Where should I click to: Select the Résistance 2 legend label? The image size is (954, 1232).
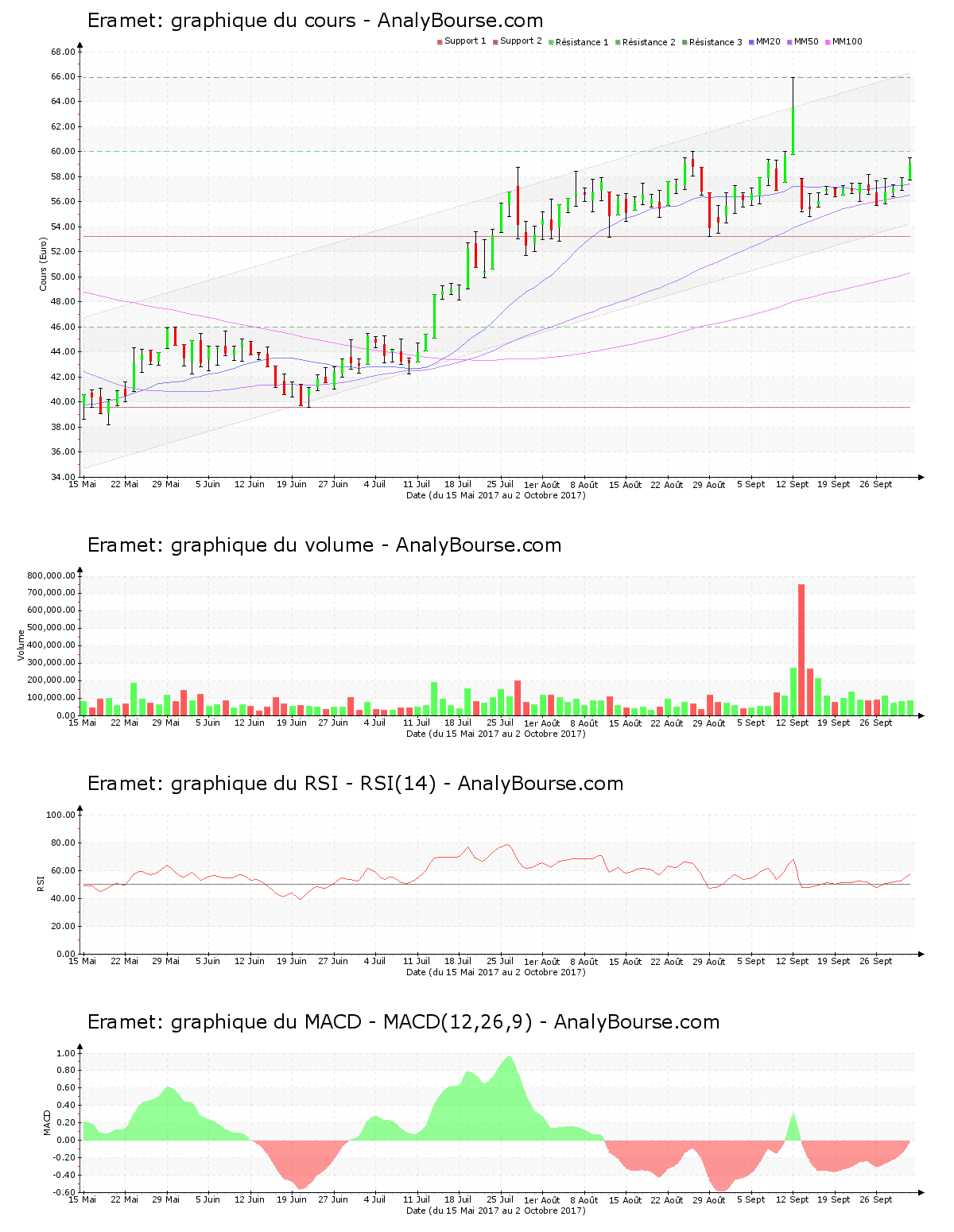649,41
